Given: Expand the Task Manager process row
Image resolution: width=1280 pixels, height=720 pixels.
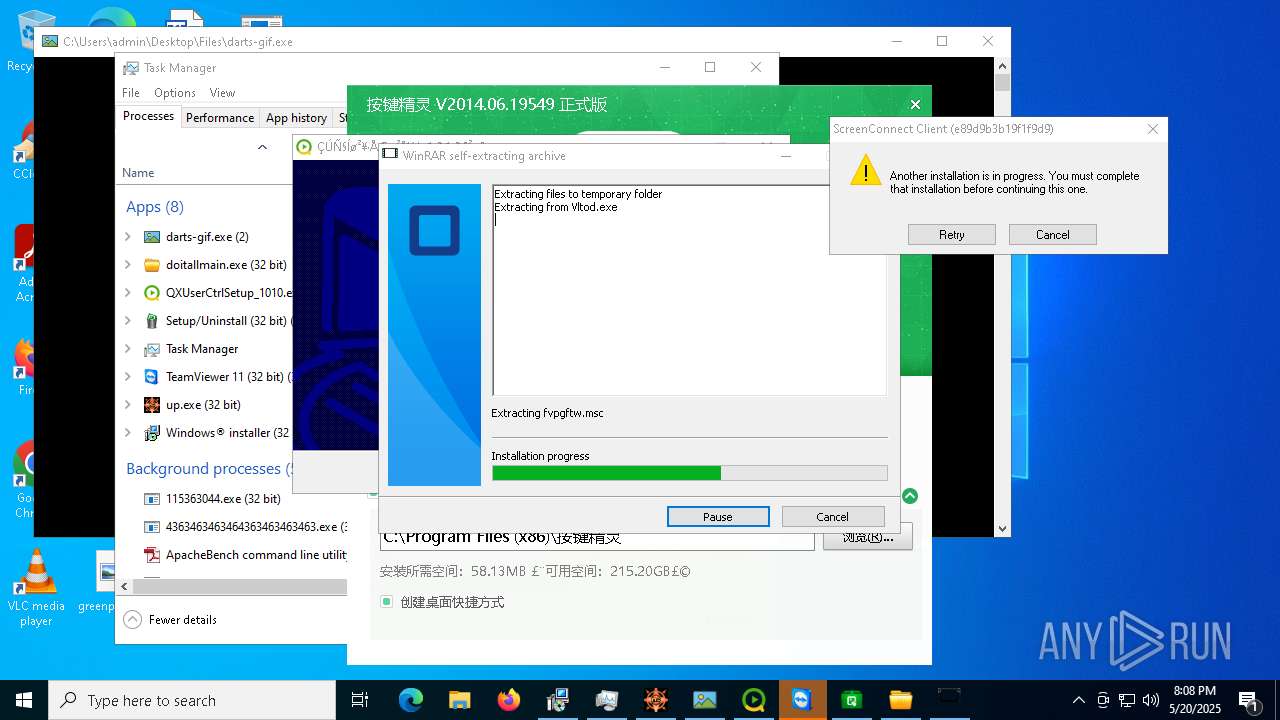Looking at the screenshot, I should (128, 349).
